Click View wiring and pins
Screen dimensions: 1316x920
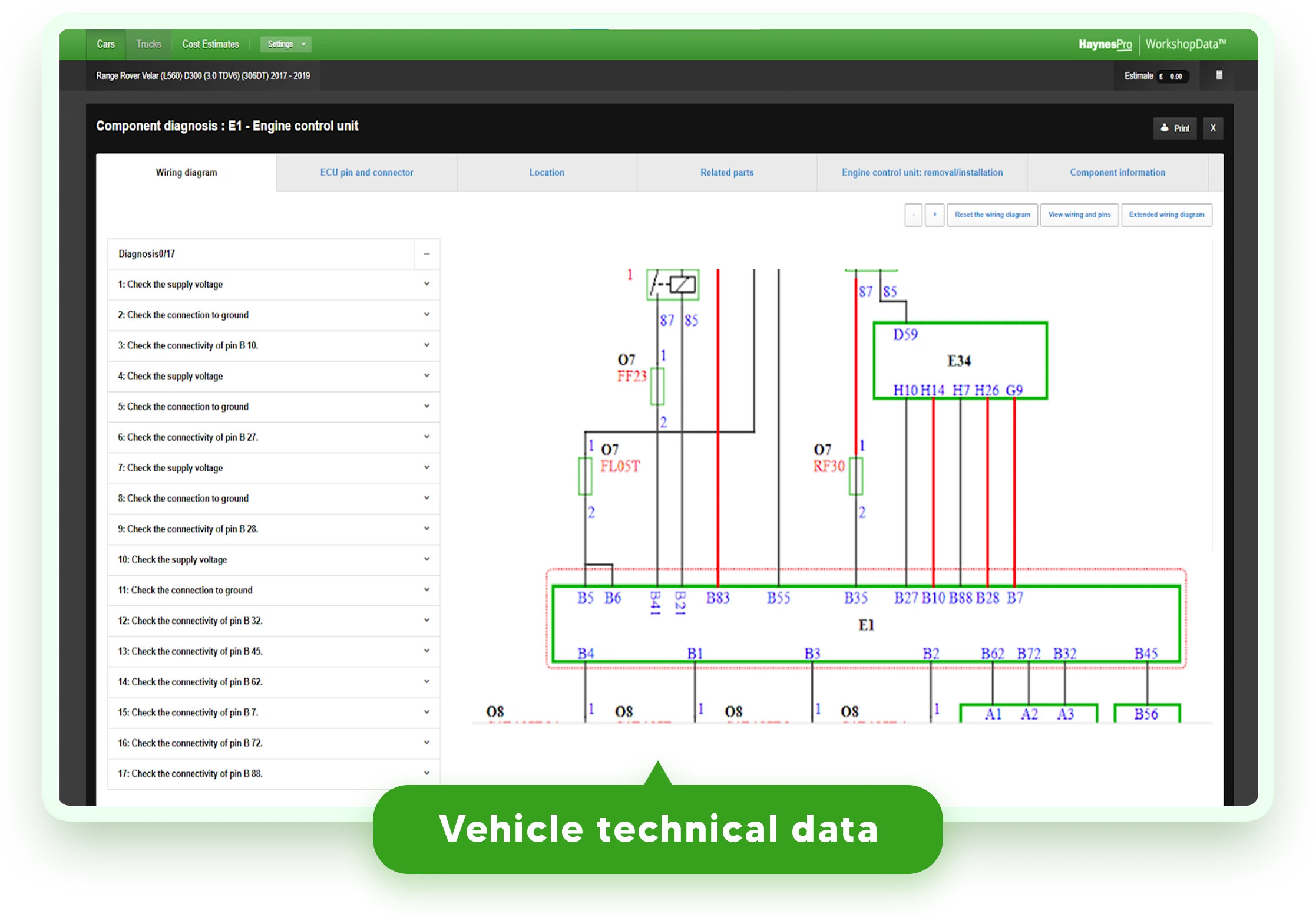(x=1079, y=215)
